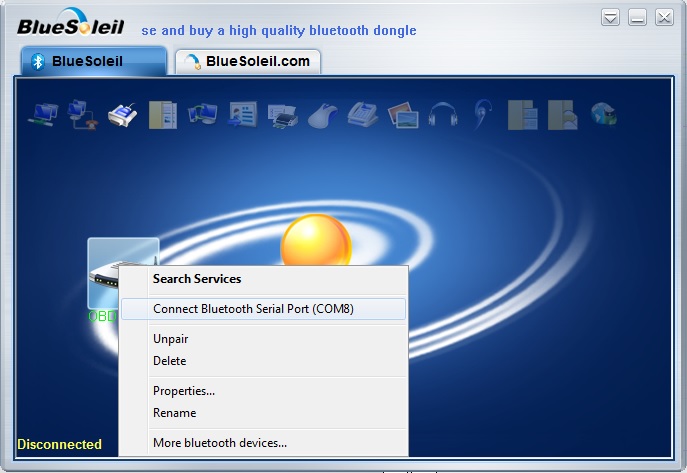Select the Serial Port connector icon

tap(122, 115)
